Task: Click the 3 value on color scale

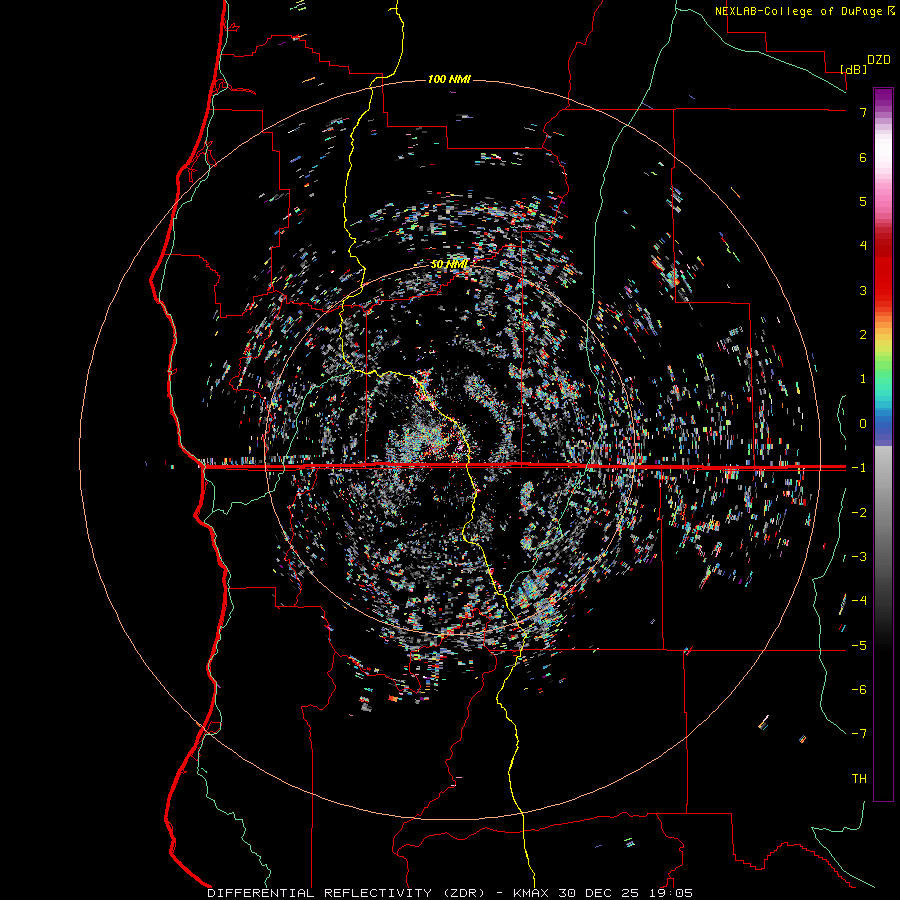Action: (863, 290)
